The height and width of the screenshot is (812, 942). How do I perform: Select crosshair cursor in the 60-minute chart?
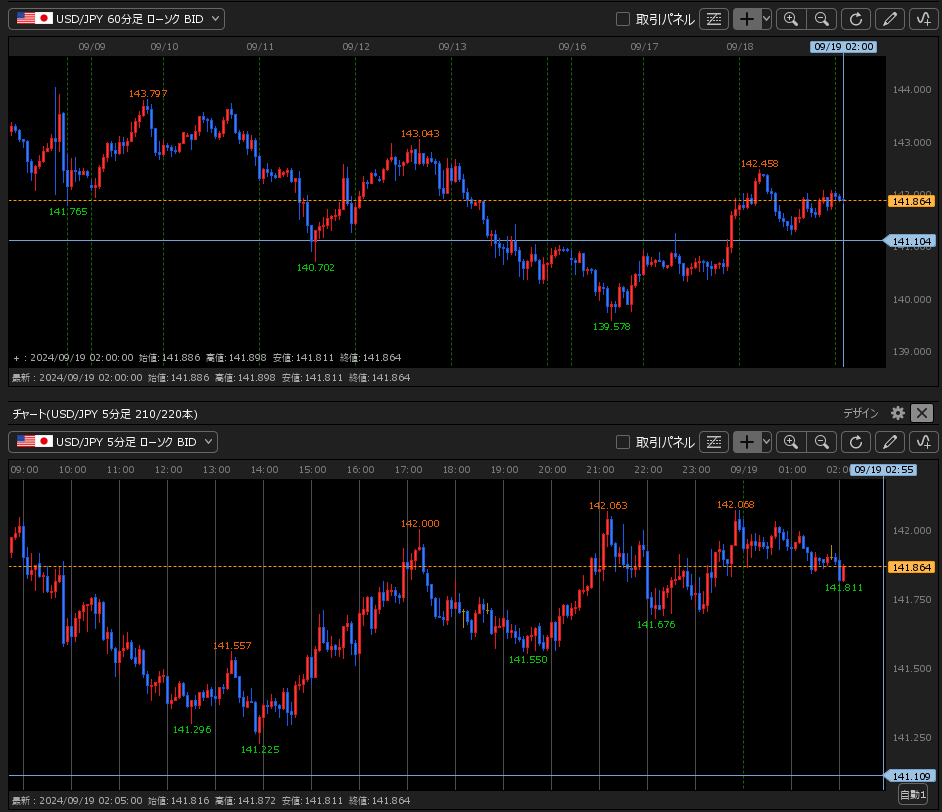point(746,19)
